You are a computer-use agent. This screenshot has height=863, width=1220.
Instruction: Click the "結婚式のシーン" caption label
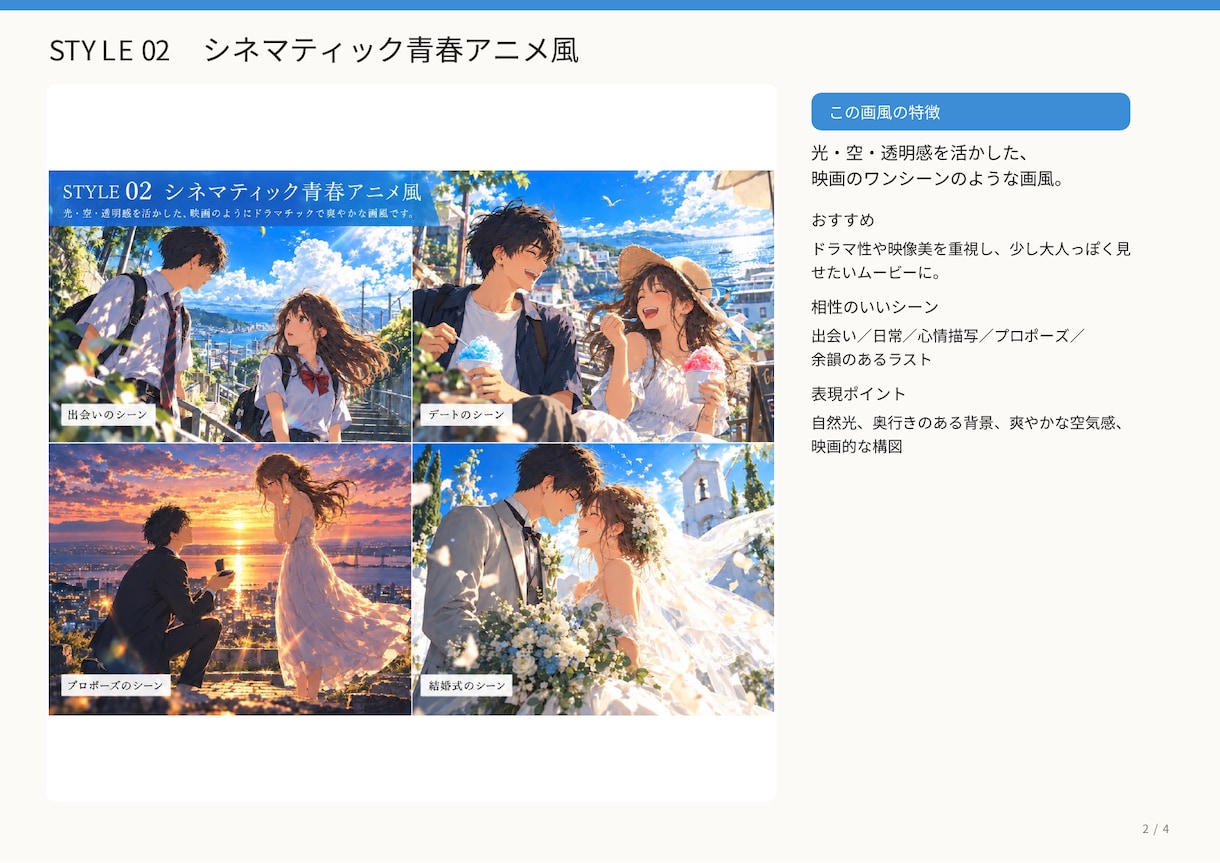coord(466,685)
